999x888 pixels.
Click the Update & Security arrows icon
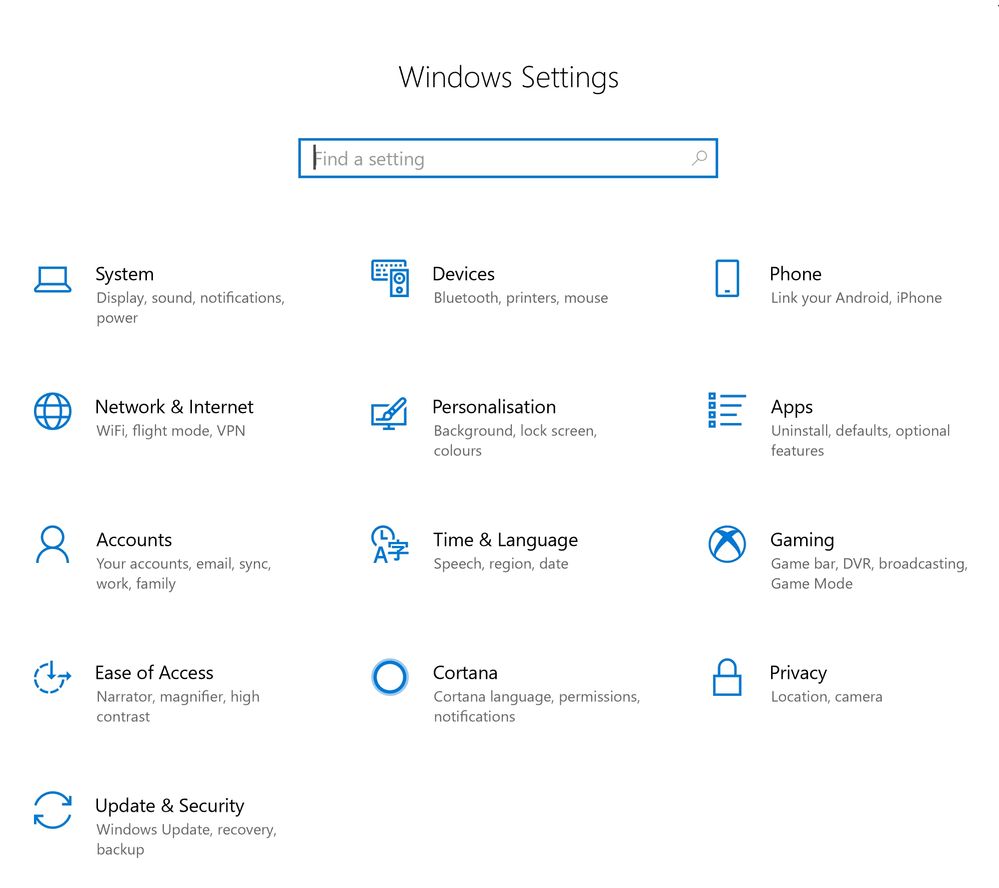coord(52,810)
